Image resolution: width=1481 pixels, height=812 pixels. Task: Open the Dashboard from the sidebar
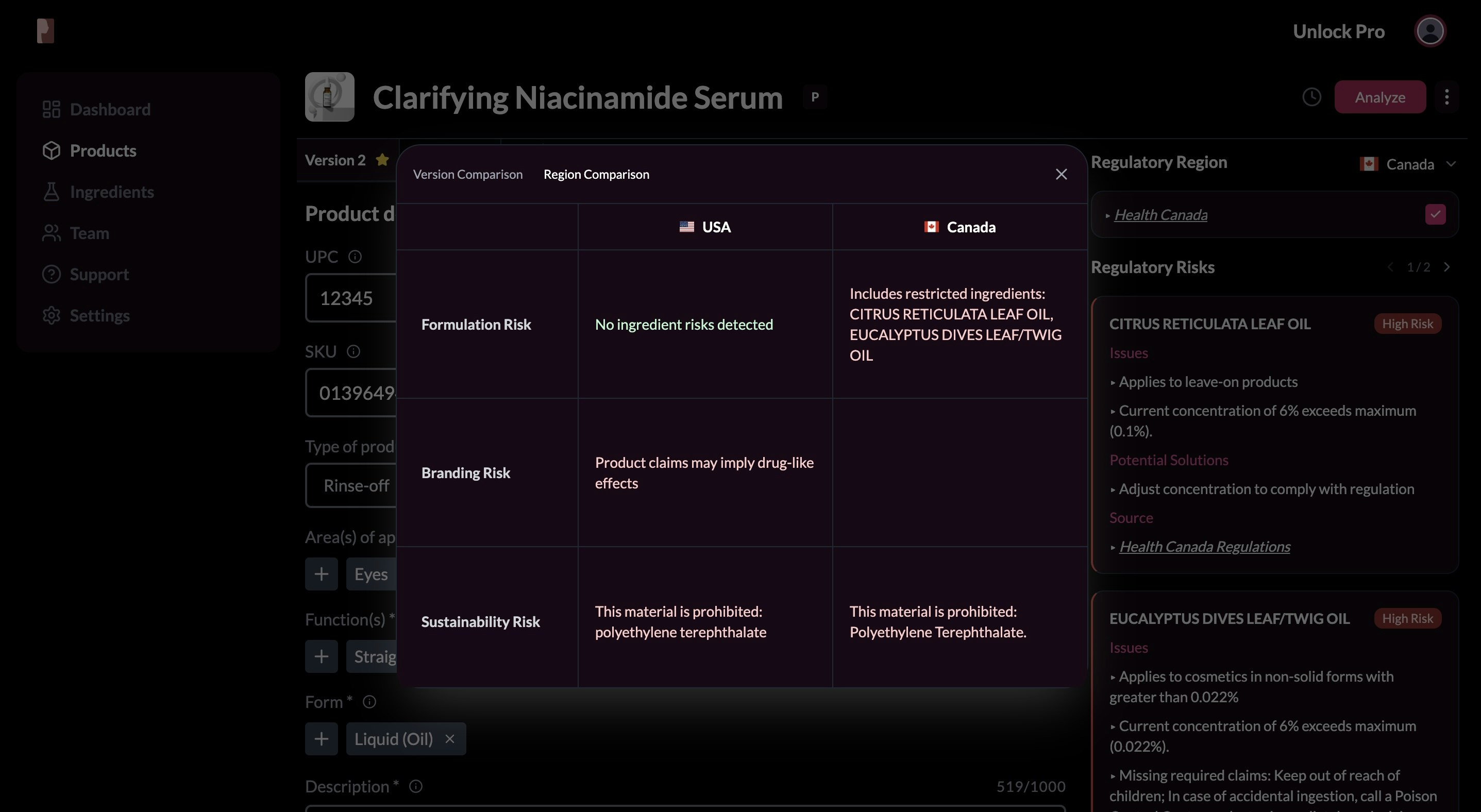point(109,109)
